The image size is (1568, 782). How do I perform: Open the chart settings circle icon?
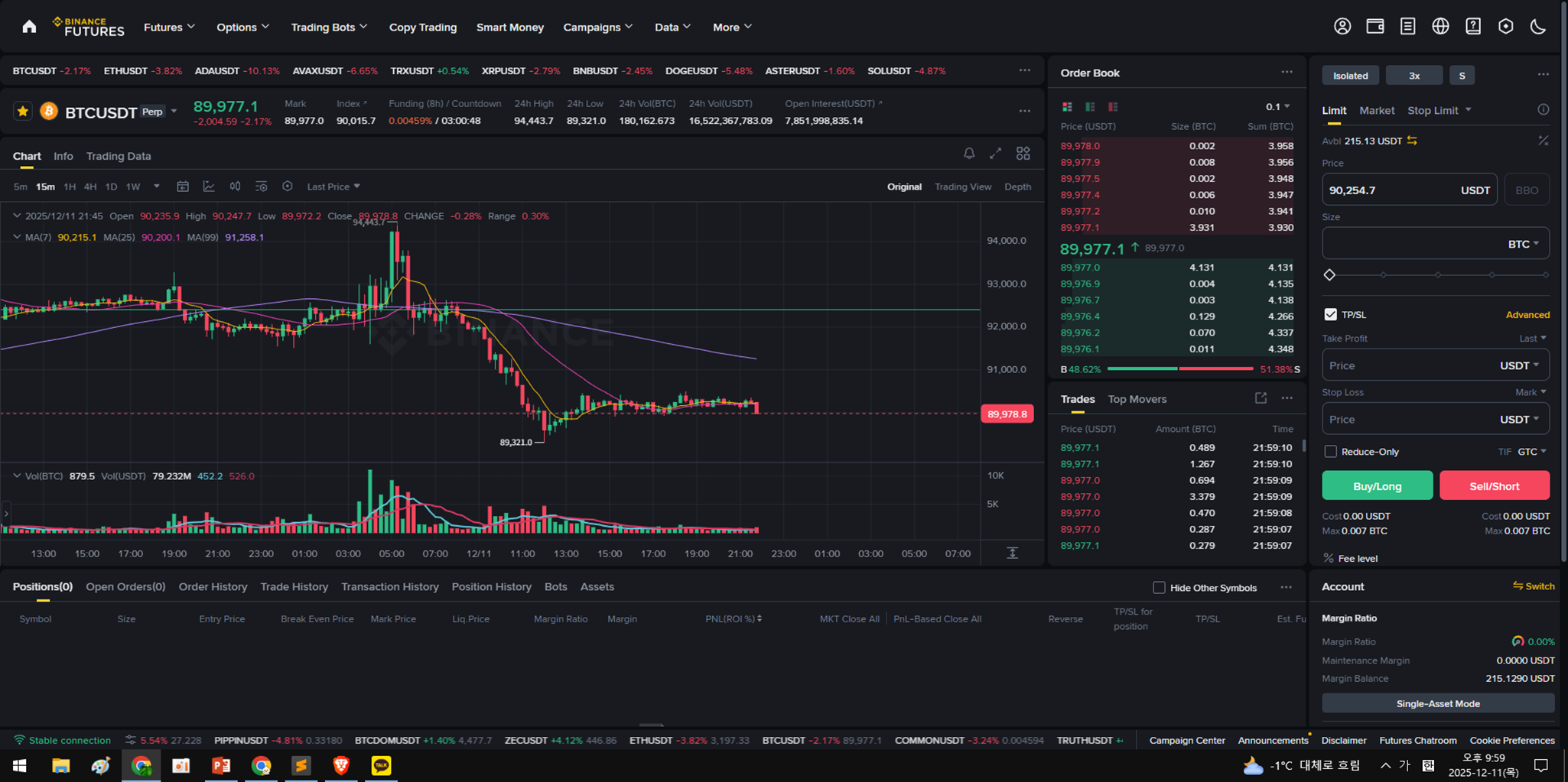(x=288, y=187)
